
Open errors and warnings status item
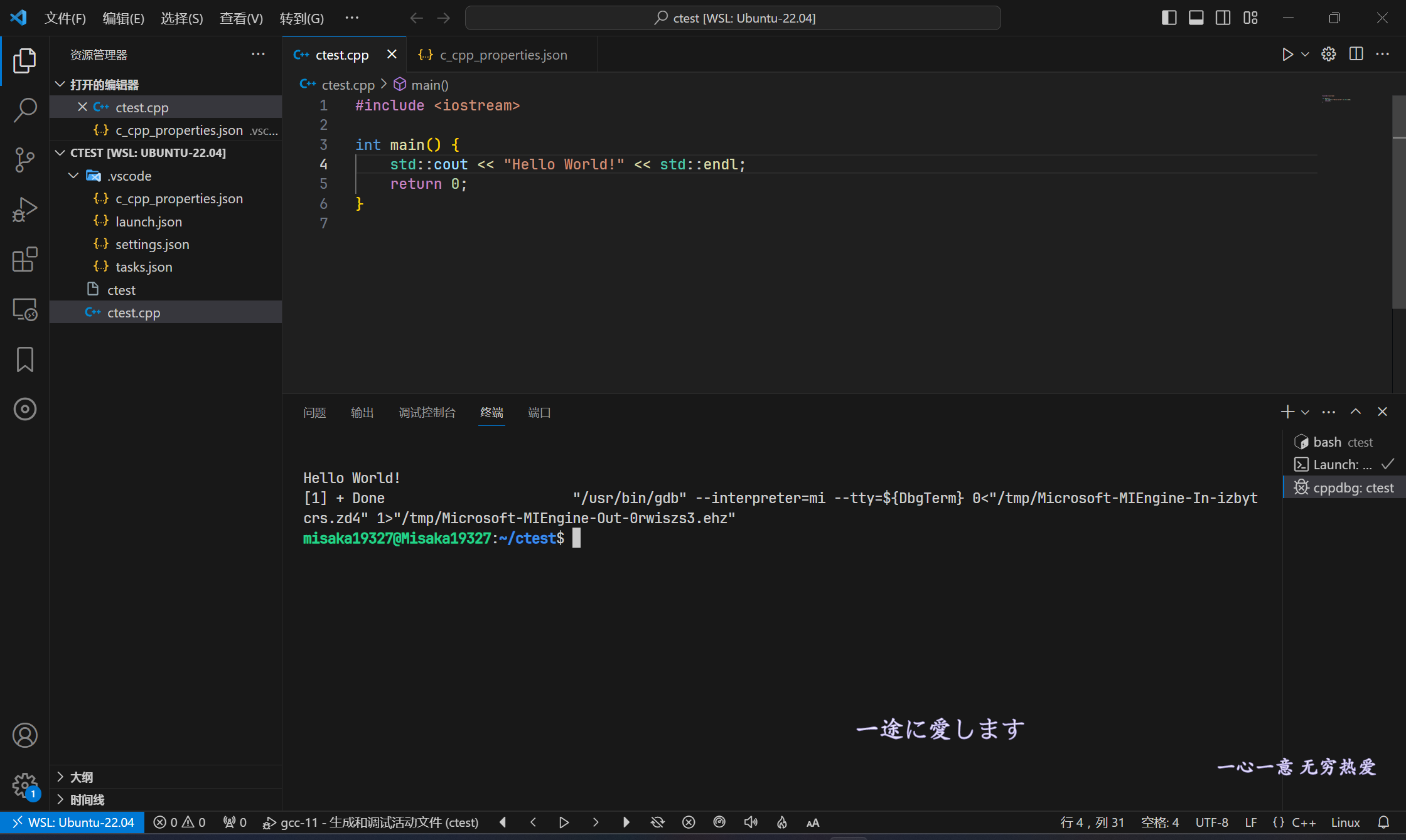point(180,822)
